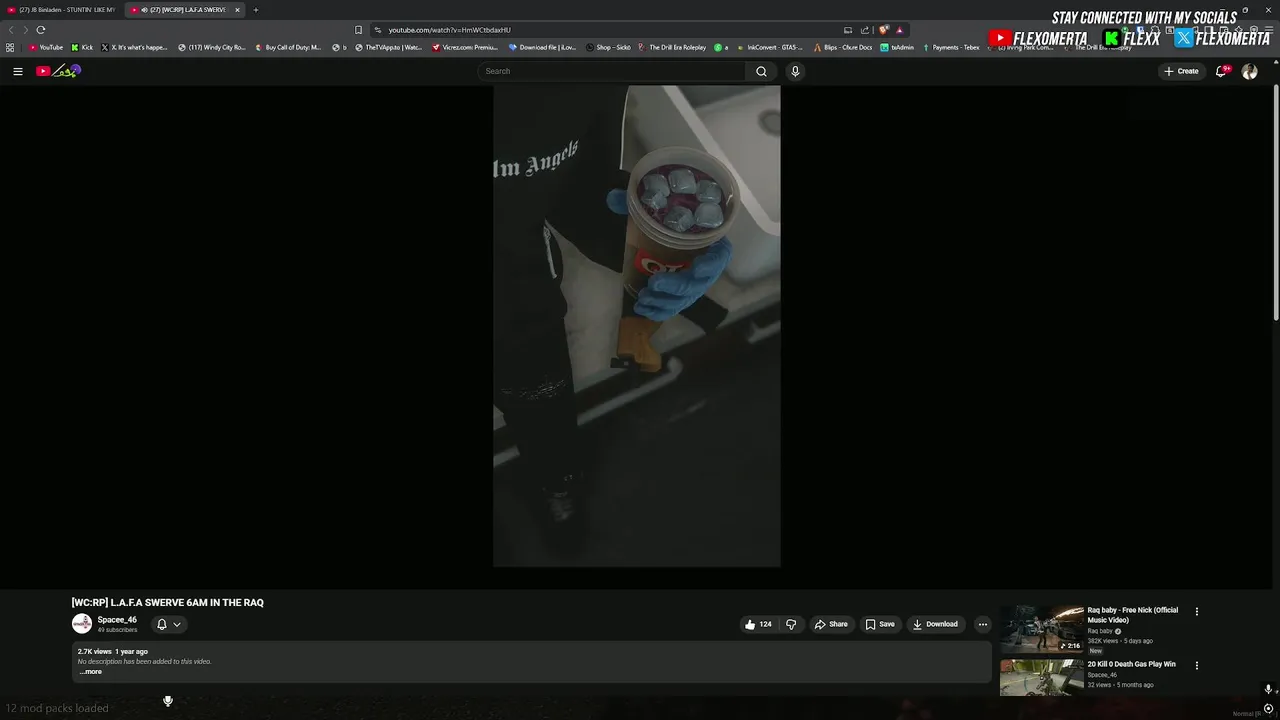Open the Kick bookmark

click(x=82, y=47)
